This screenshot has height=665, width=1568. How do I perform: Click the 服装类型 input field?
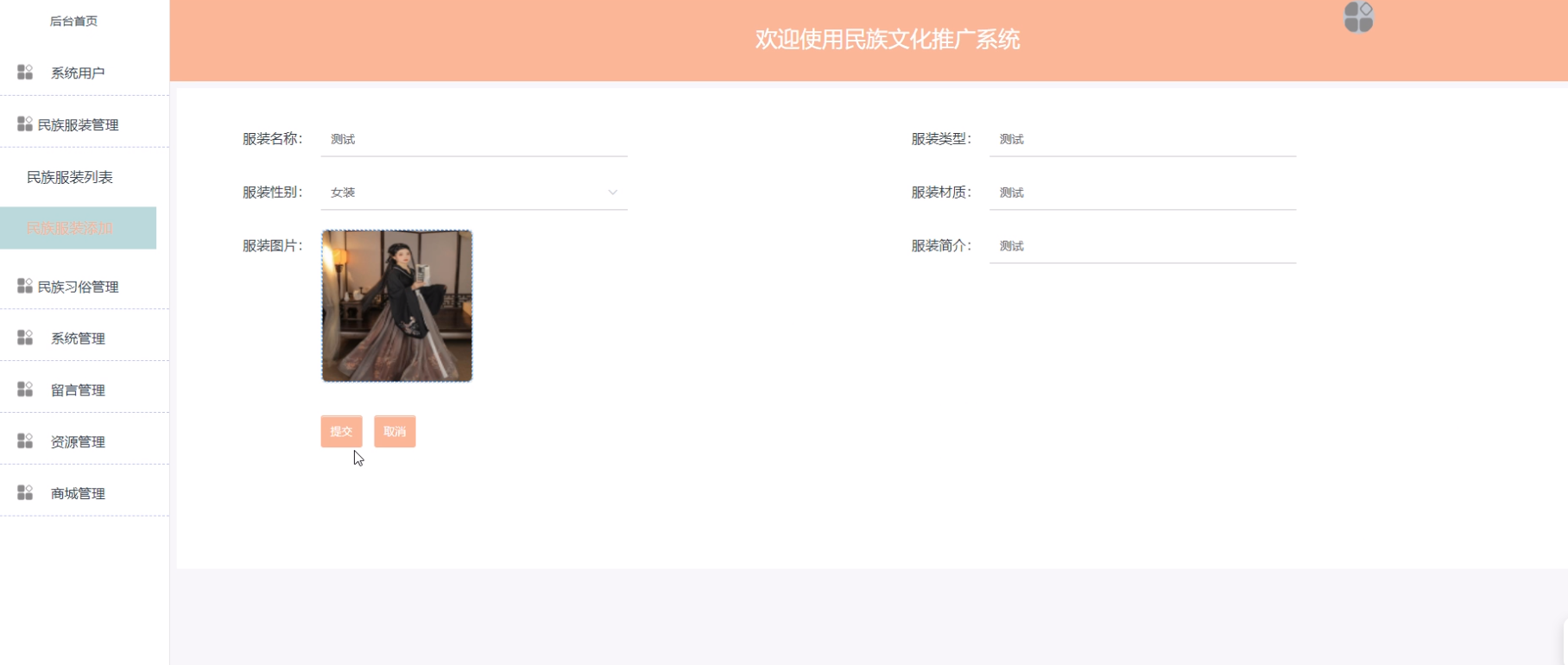1142,139
